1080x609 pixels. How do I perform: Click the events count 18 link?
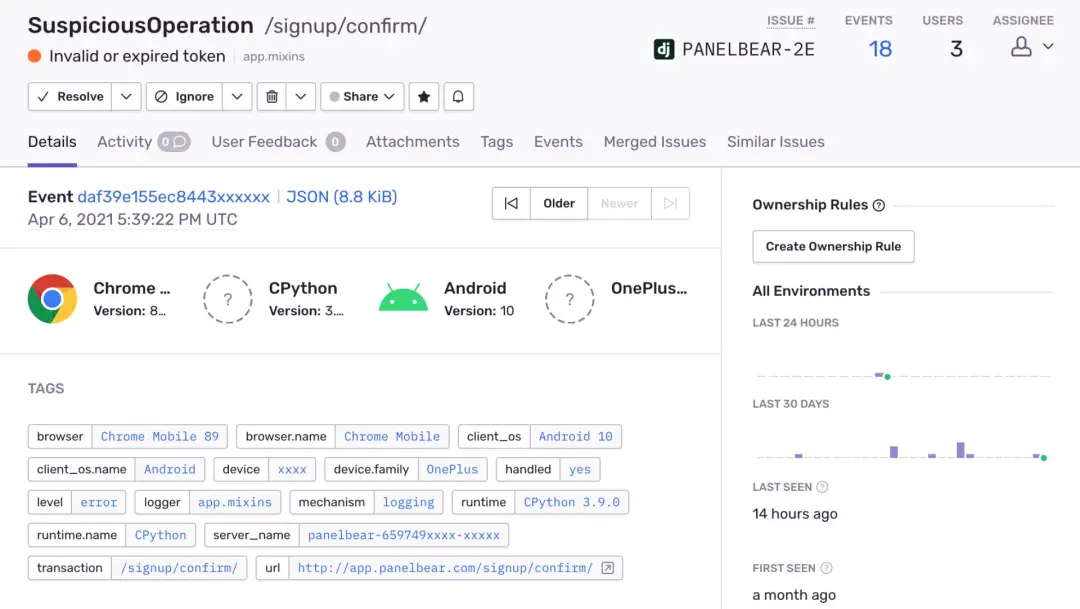click(x=880, y=49)
